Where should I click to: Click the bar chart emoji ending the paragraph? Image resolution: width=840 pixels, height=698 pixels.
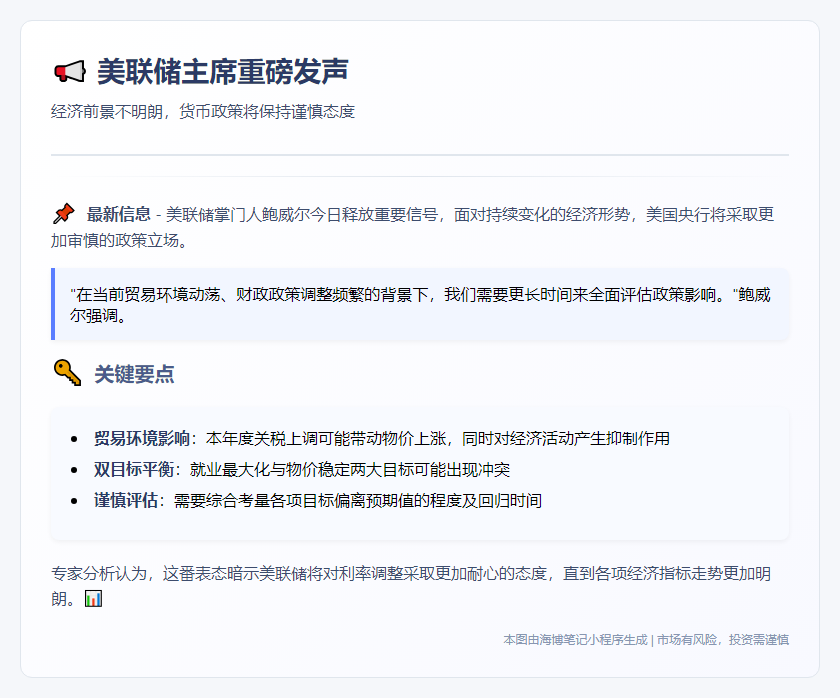pyautogui.click(x=93, y=599)
